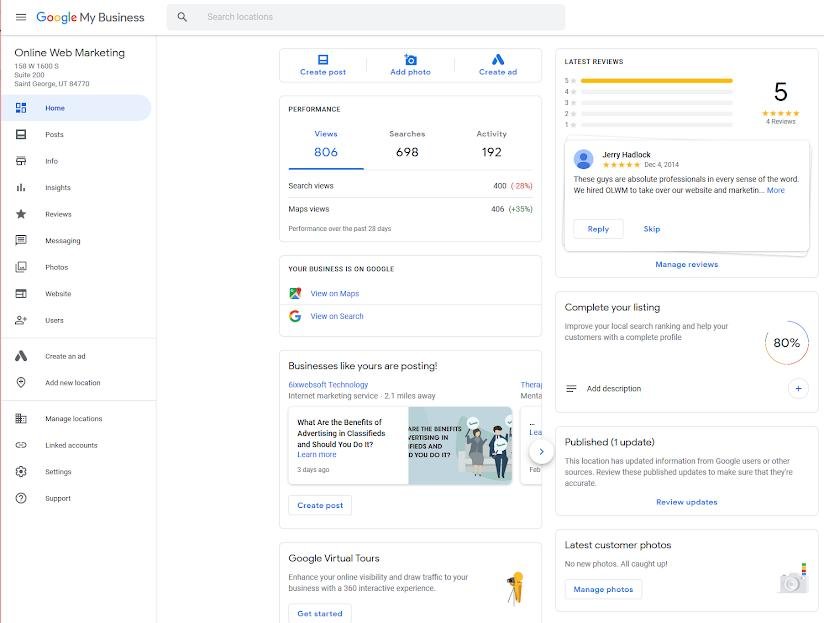Click the Search views row
Viewport: 824px width, 623px height.
(410, 186)
